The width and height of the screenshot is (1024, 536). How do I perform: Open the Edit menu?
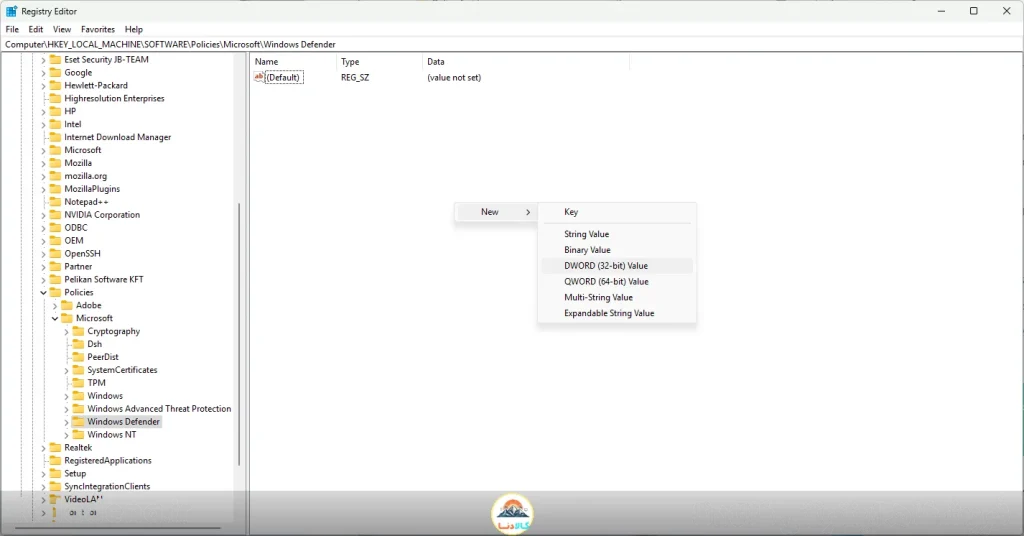click(x=36, y=29)
